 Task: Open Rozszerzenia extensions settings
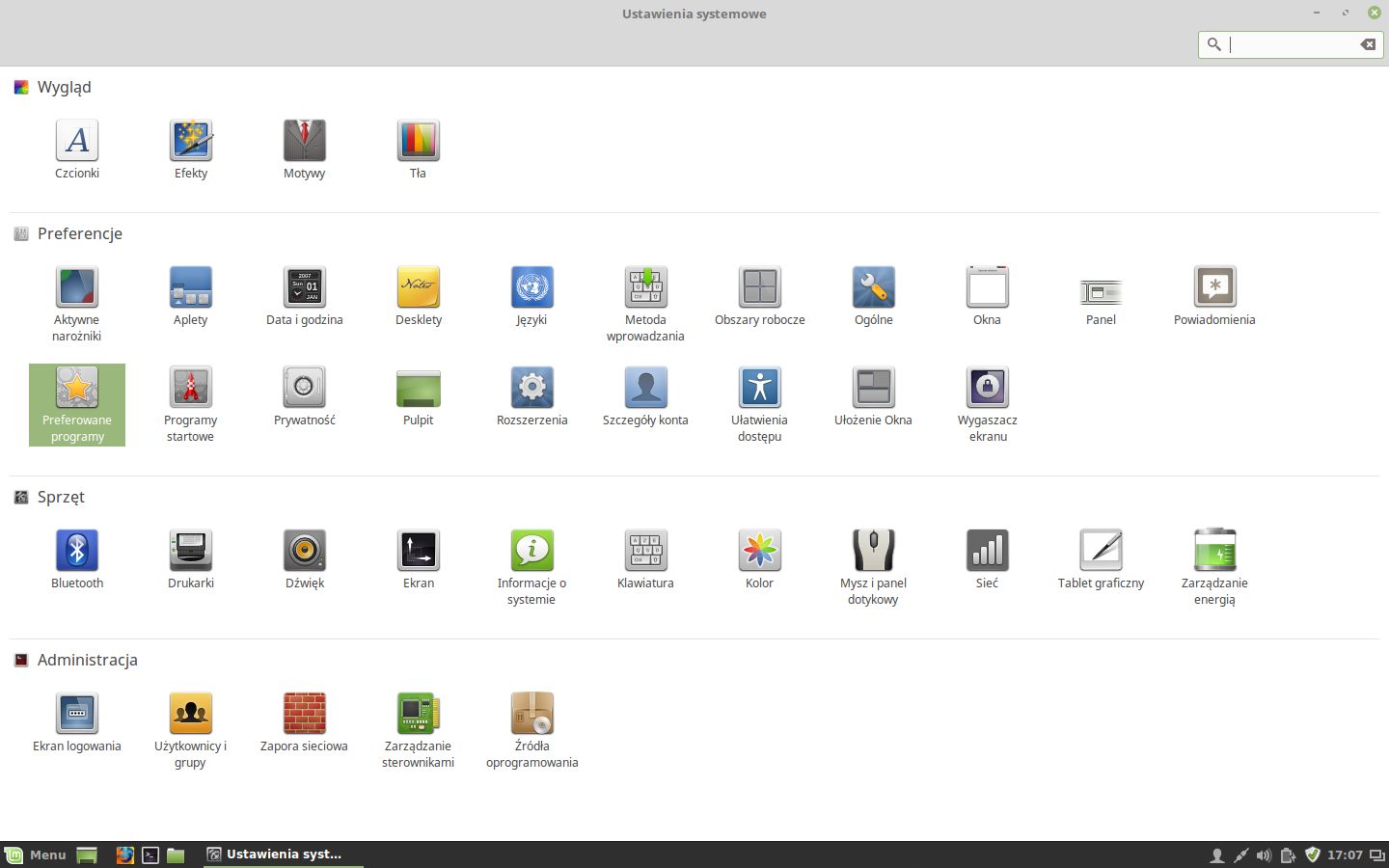coord(532,396)
